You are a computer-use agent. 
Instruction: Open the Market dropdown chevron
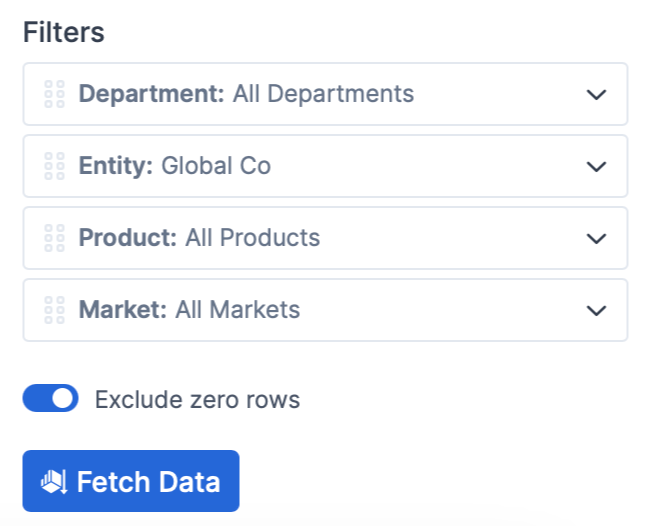click(596, 310)
